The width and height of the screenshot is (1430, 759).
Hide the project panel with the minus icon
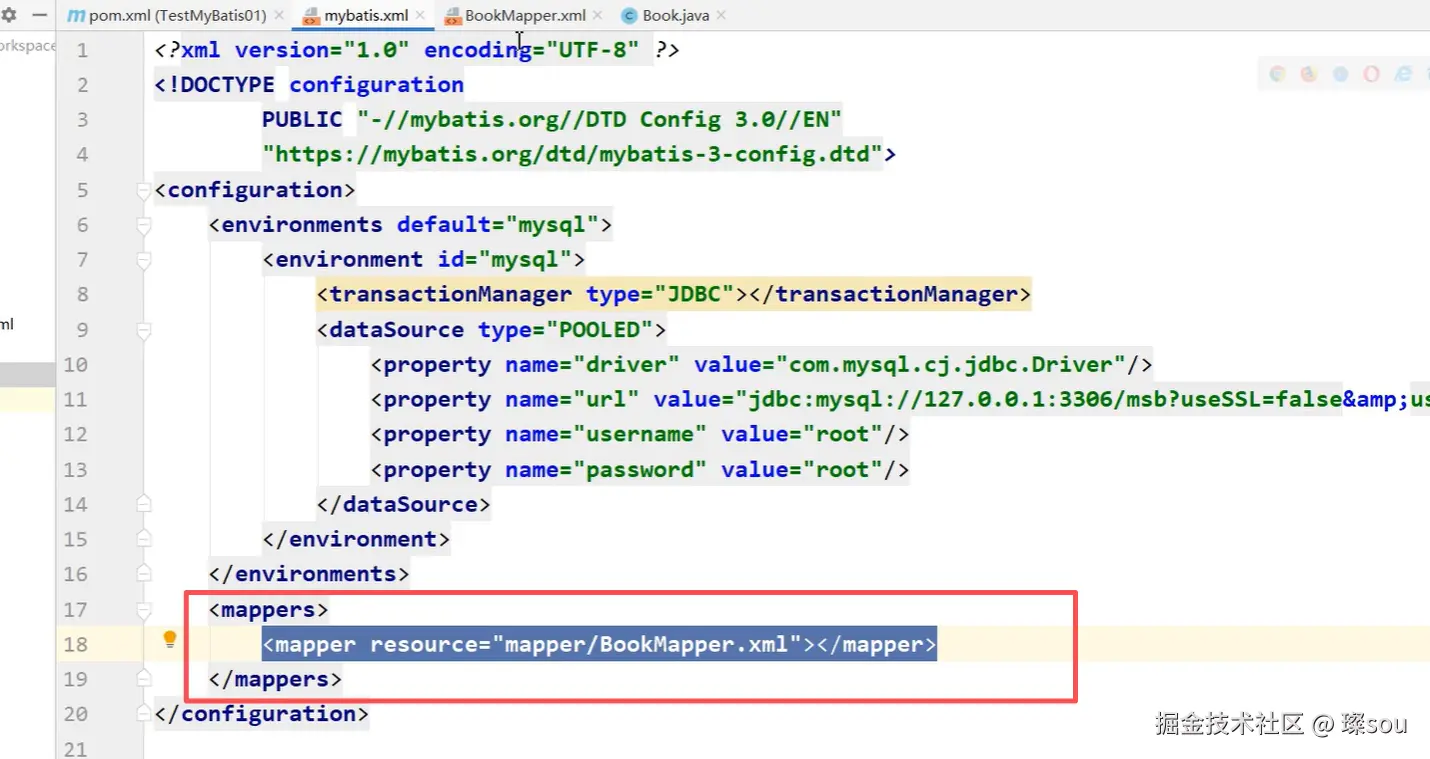[x=39, y=16]
